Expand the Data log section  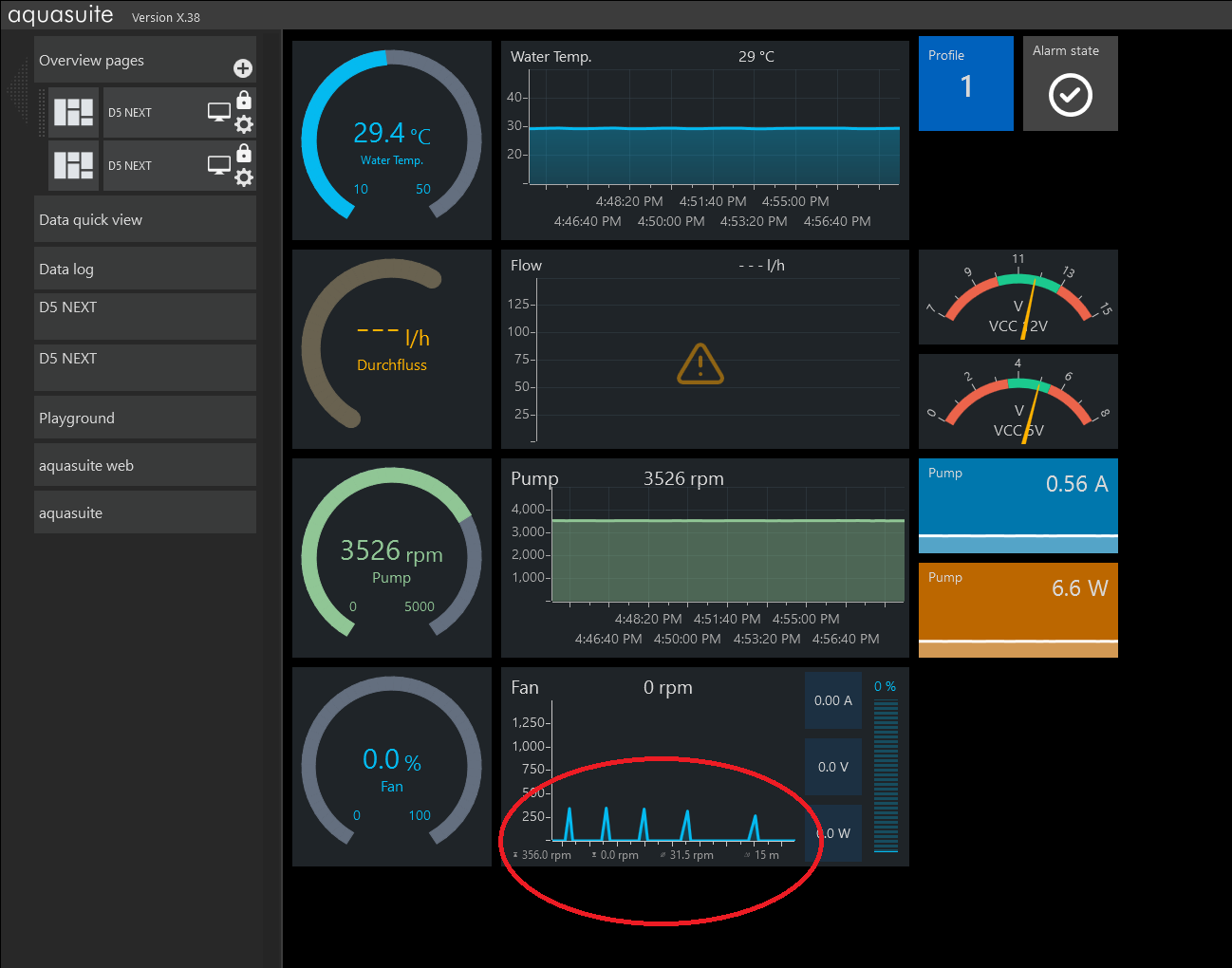pyautogui.click(x=144, y=270)
